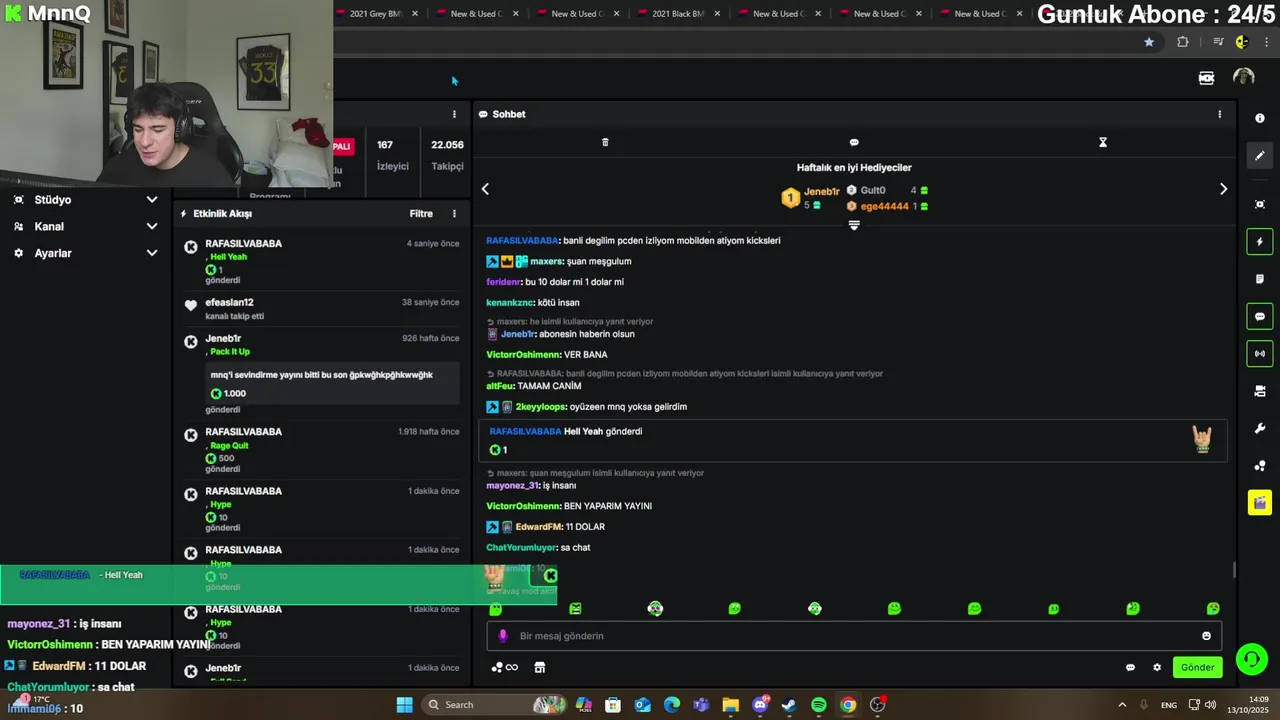Image resolution: width=1280 pixels, height=720 pixels.
Task: Open the profile avatar menu
Action: tap(1243, 77)
